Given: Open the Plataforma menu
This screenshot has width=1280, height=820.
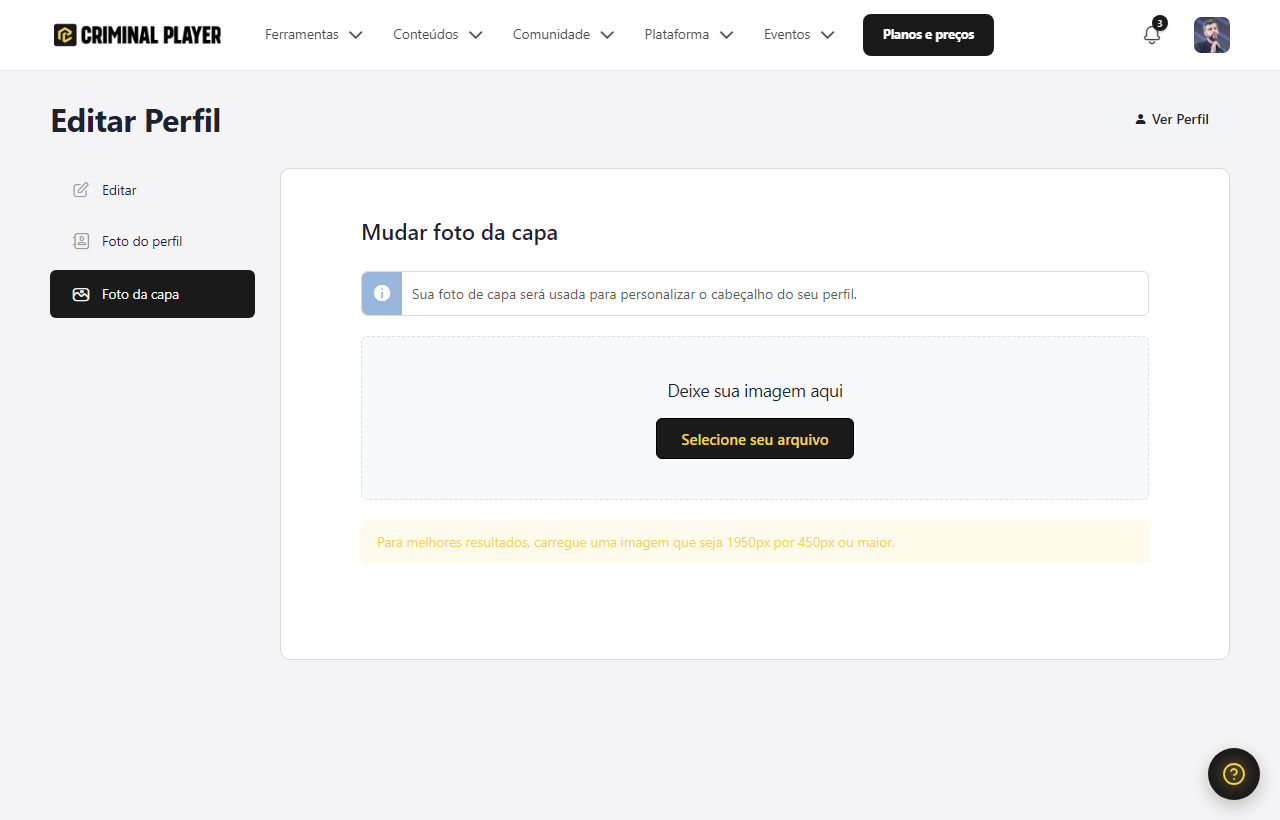Looking at the screenshot, I should click(x=677, y=35).
